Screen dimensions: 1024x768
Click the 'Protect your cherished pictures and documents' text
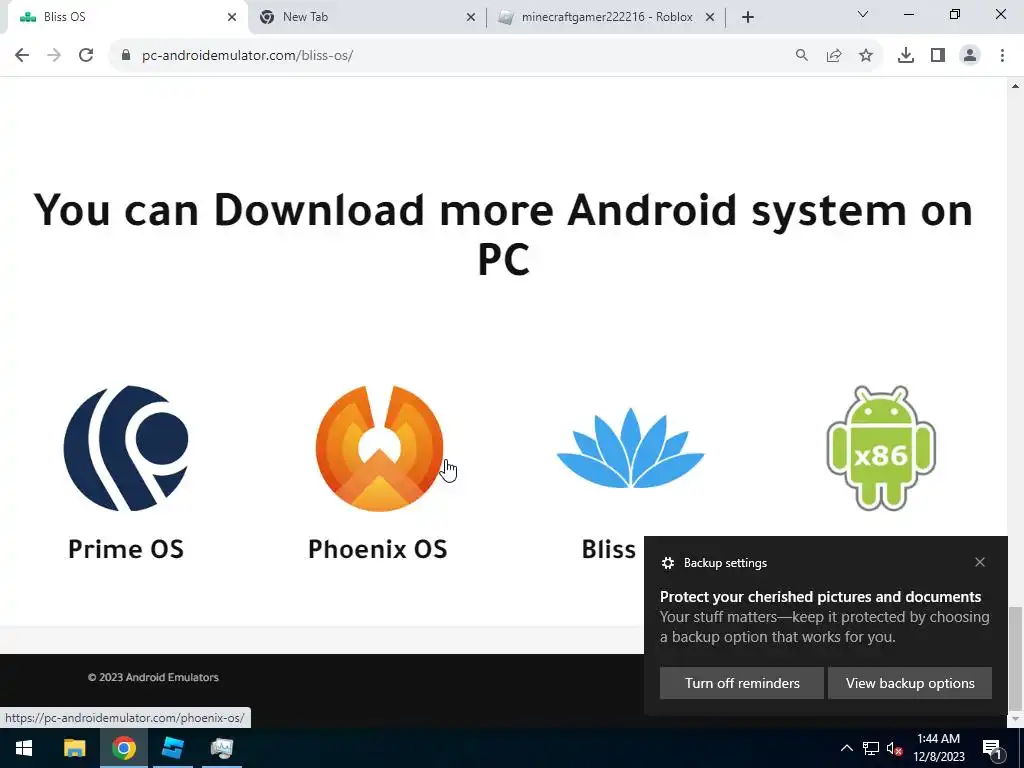point(820,597)
